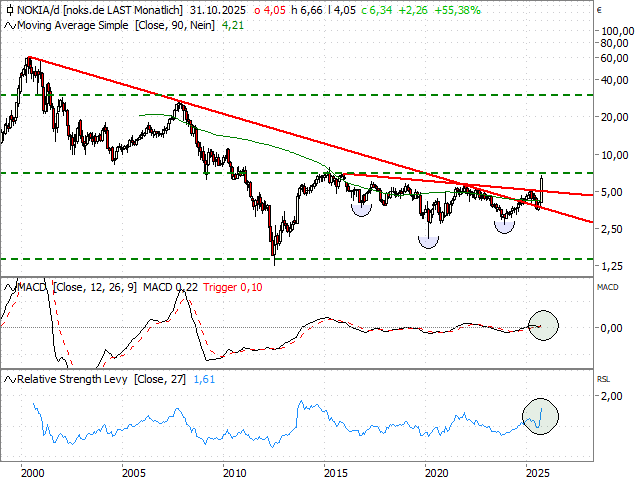Click the 40,00 price axis label
The width and height of the screenshot is (640, 480).
(615, 80)
